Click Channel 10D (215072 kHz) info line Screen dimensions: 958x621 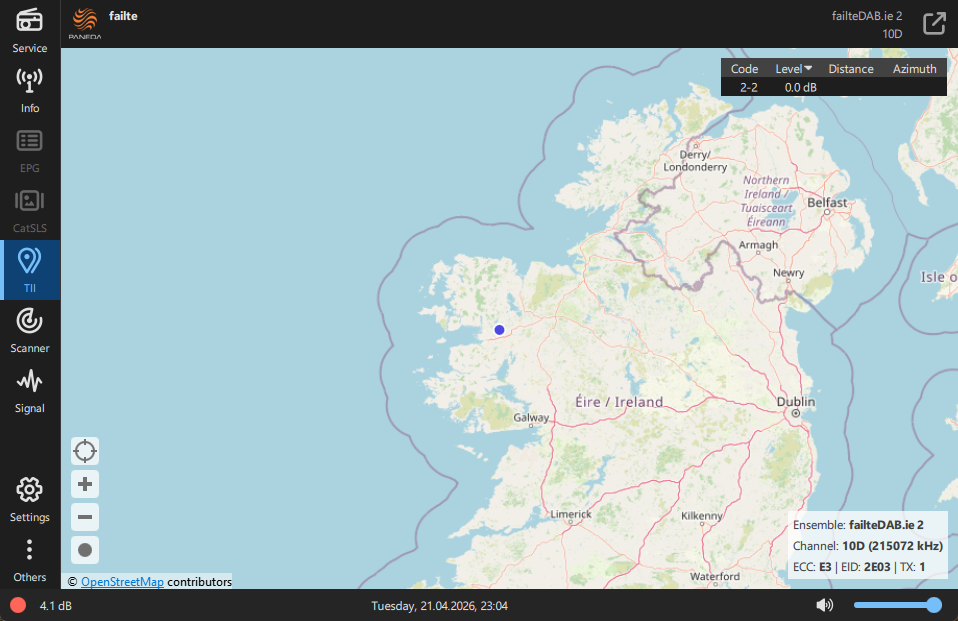[868, 545]
